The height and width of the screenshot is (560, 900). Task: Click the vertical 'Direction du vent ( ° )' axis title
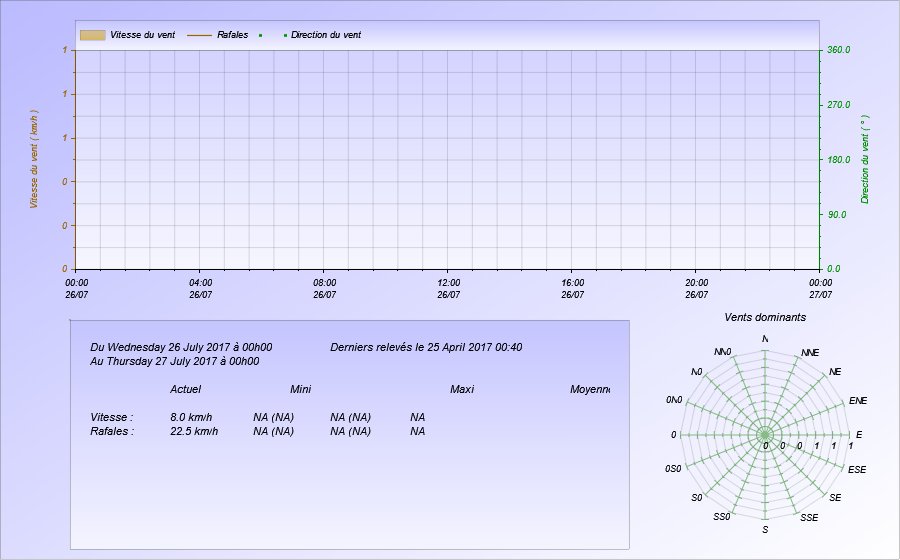click(865, 159)
